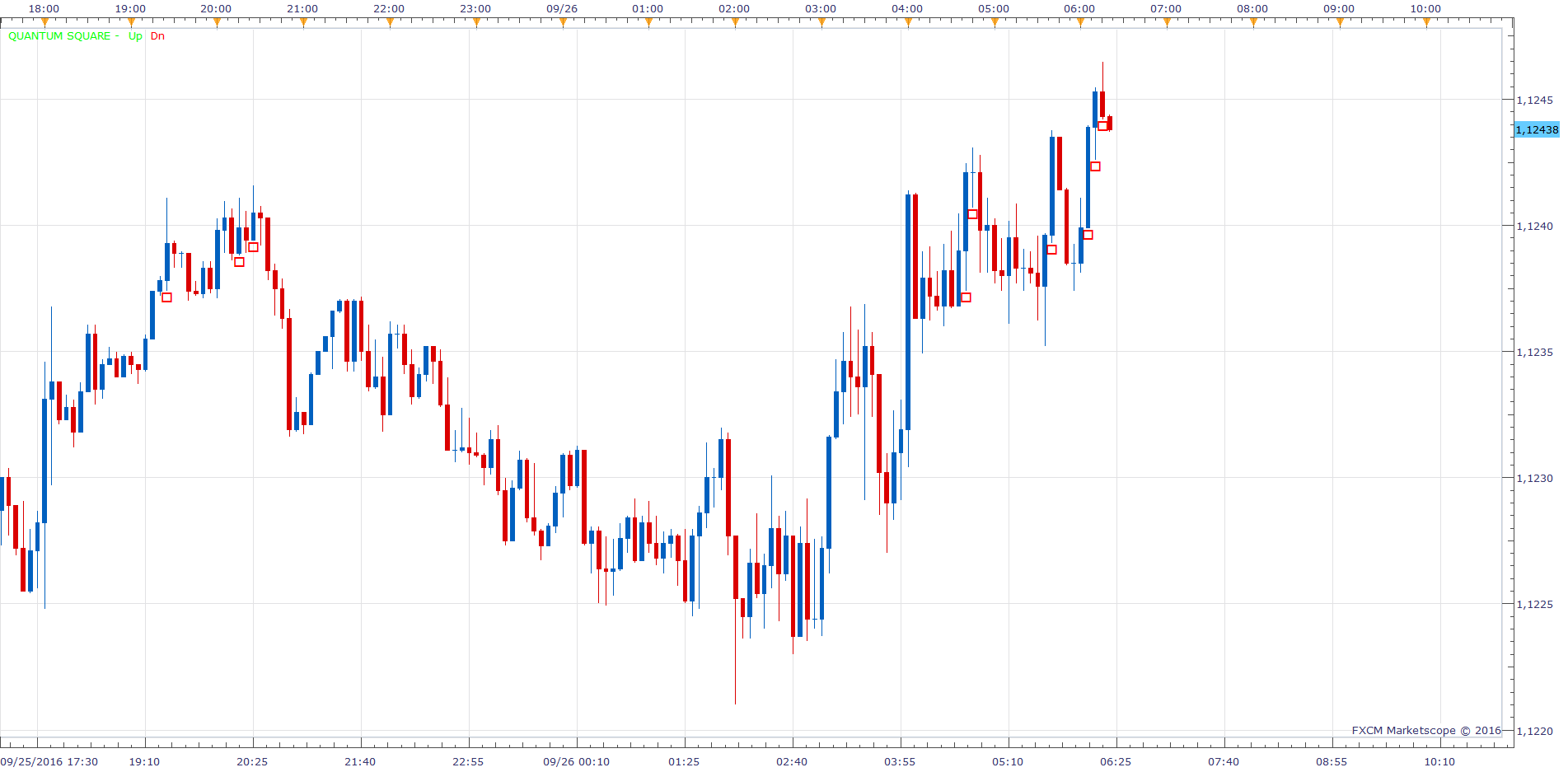Click the 08:00 top axis time label
The height and width of the screenshot is (772, 1568).
[1252, 9]
